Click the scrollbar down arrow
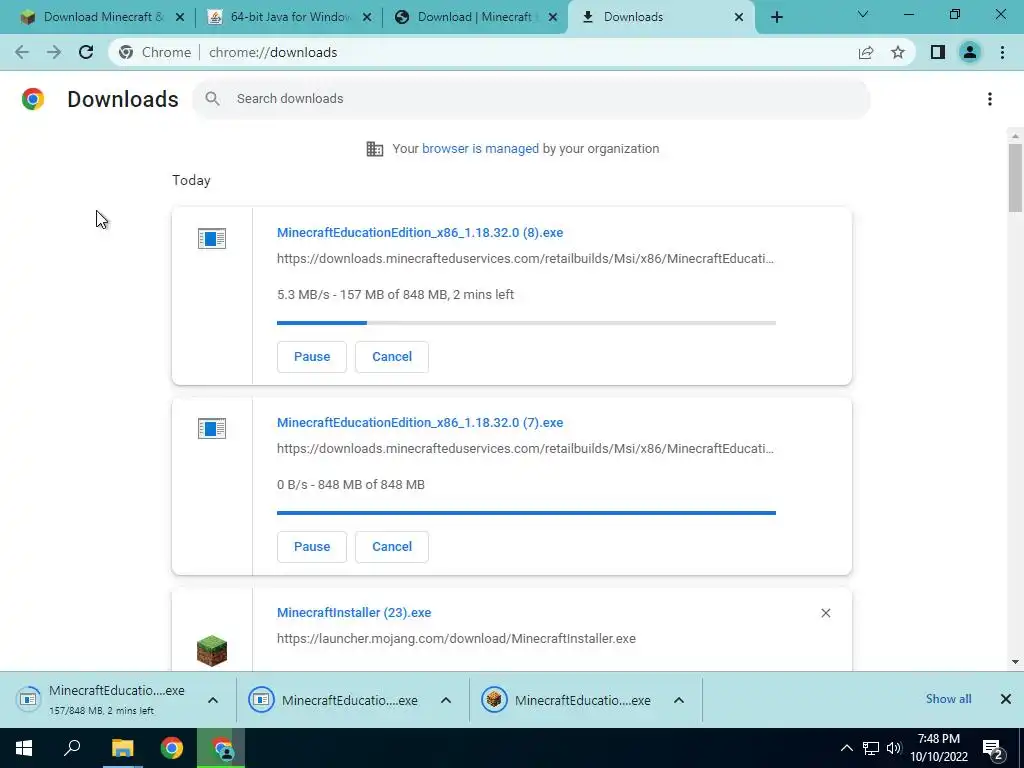The height and width of the screenshot is (768, 1024). (x=1015, y=662)
